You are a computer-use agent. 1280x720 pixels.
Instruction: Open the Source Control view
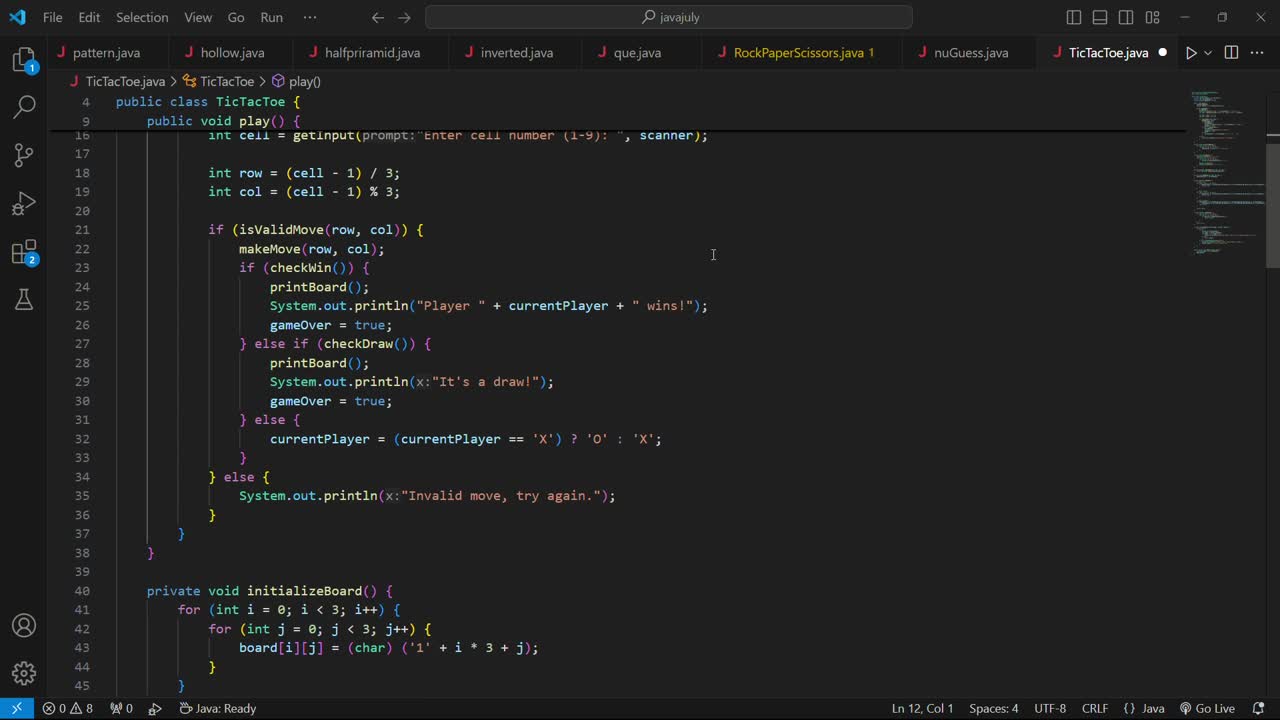[x=24, y=155]
